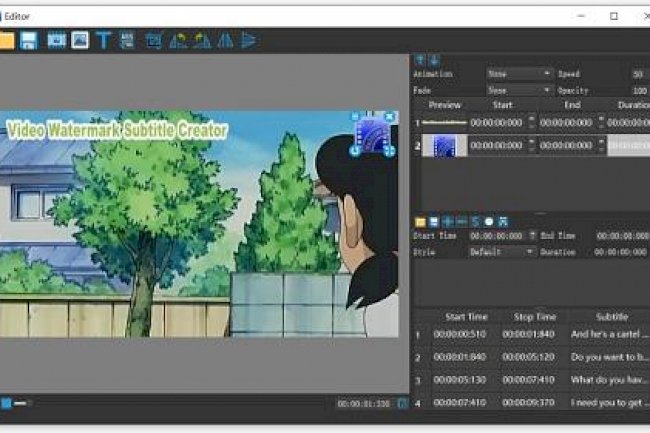Click the yellow open folder icon in main toolbar
650x433 pixels.
[7, 41]
